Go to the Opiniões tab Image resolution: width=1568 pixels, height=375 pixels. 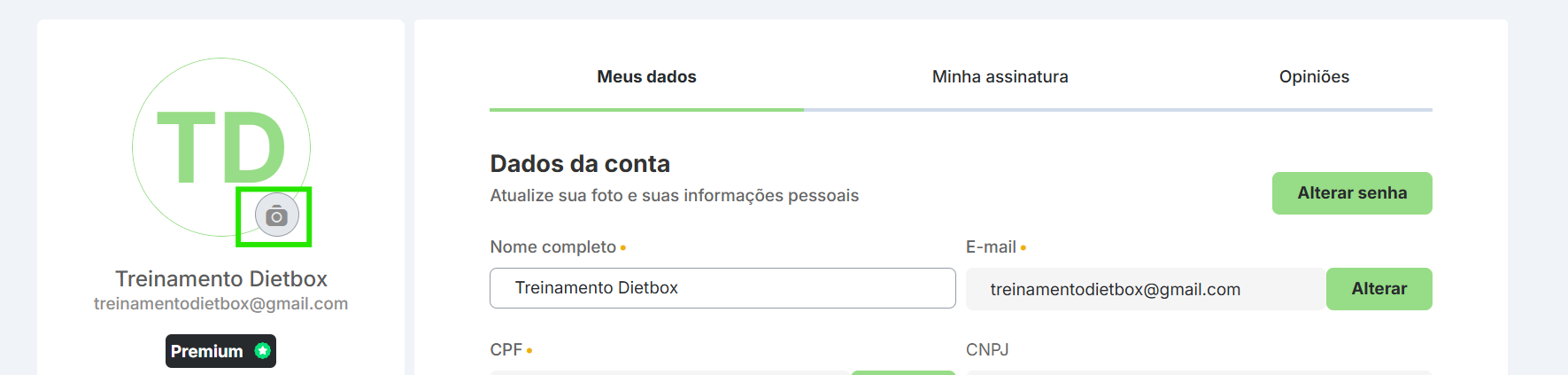(1314, 77)
